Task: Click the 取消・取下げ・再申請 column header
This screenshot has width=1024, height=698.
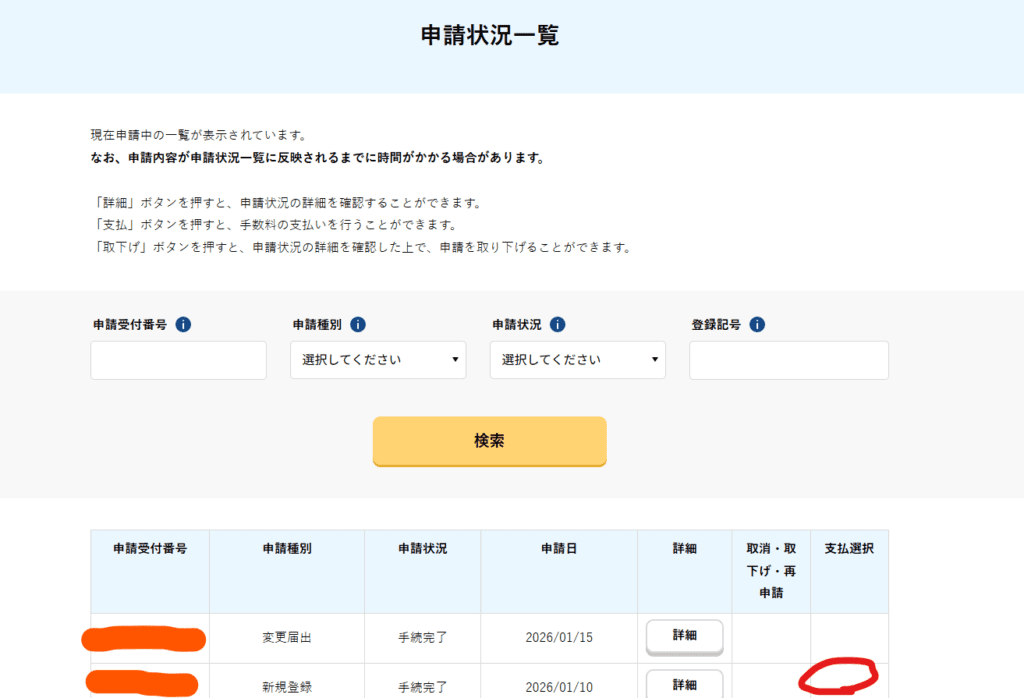Action: (x=771, y=571)
